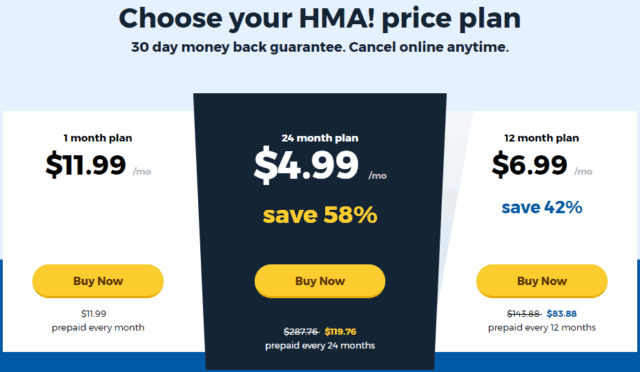
Task: Click the crossed-out $143.88 price
Action: tap(524, 314)
